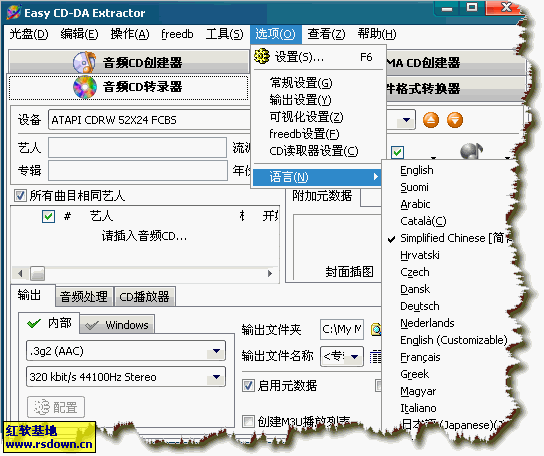The height and width of the screenshot is (456, 544).
Task: Open 常规设置(G) in the options menu
Action: click(300, 83)
